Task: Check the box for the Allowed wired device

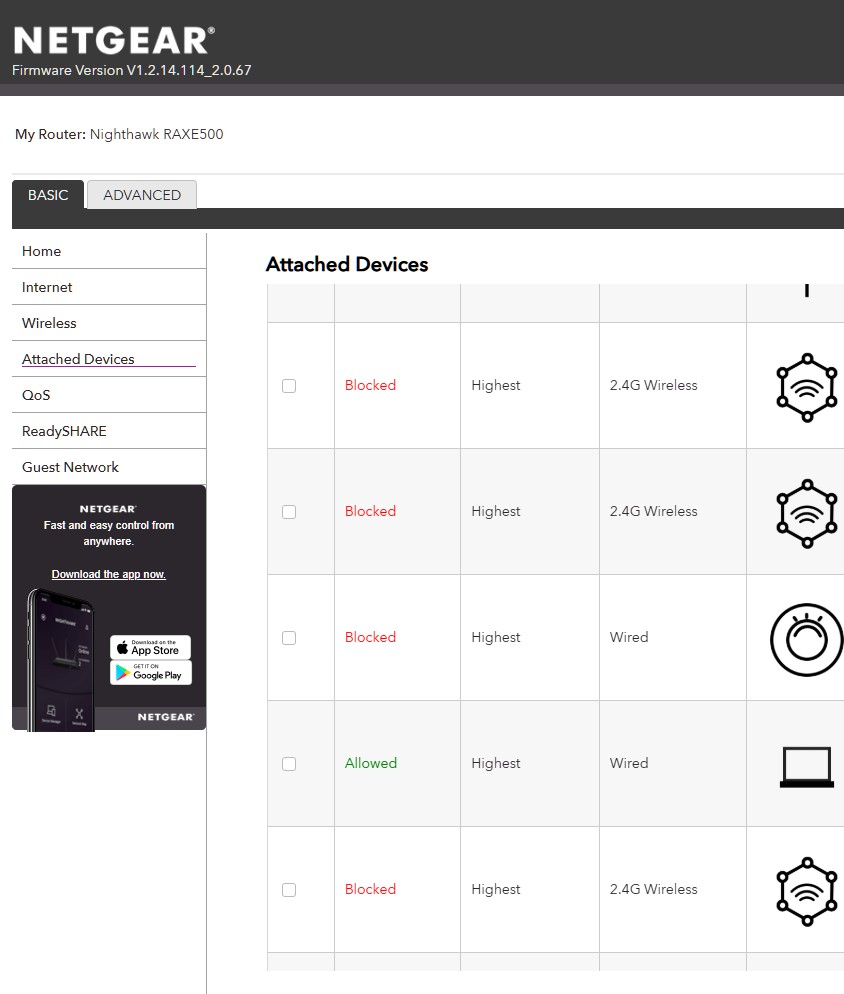Action: [289, 764]
